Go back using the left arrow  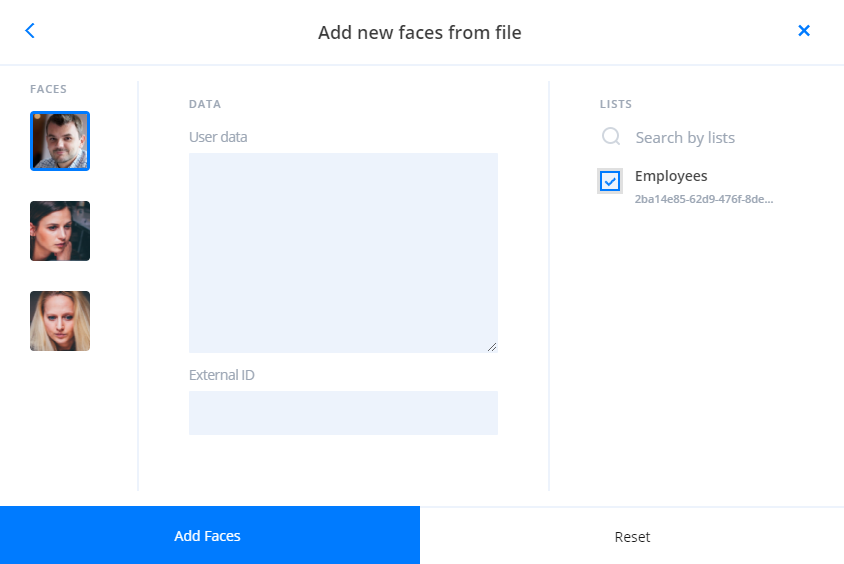click(x=30, y=31)
